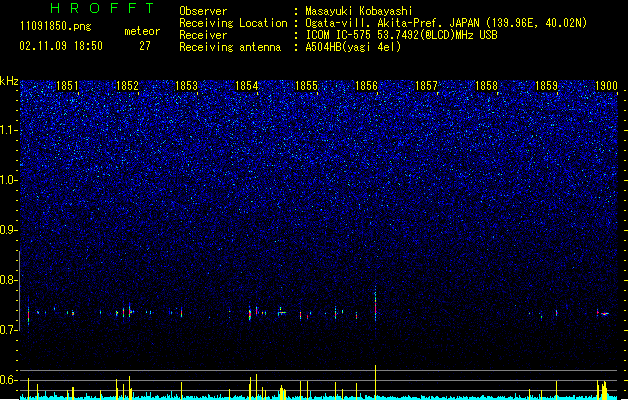
Task: Click the kHz axis unit label
Action: coord(9,81)
